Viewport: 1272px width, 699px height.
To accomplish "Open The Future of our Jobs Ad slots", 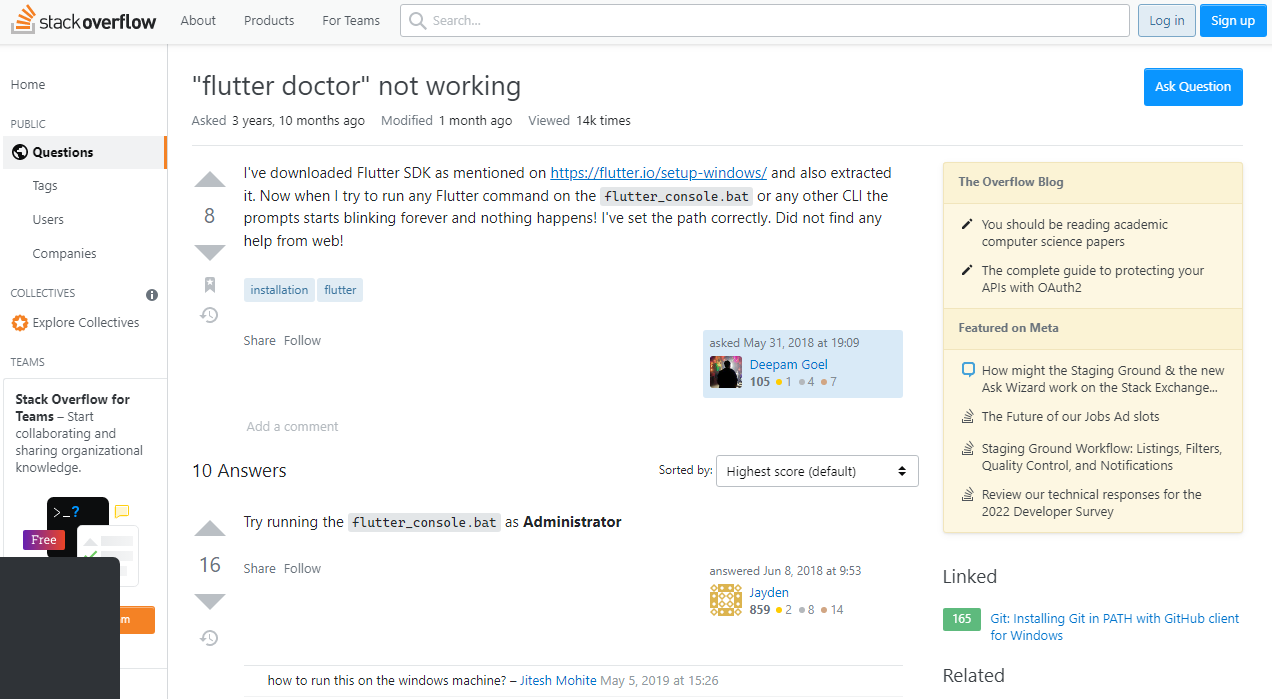I will pos(1071,417).
